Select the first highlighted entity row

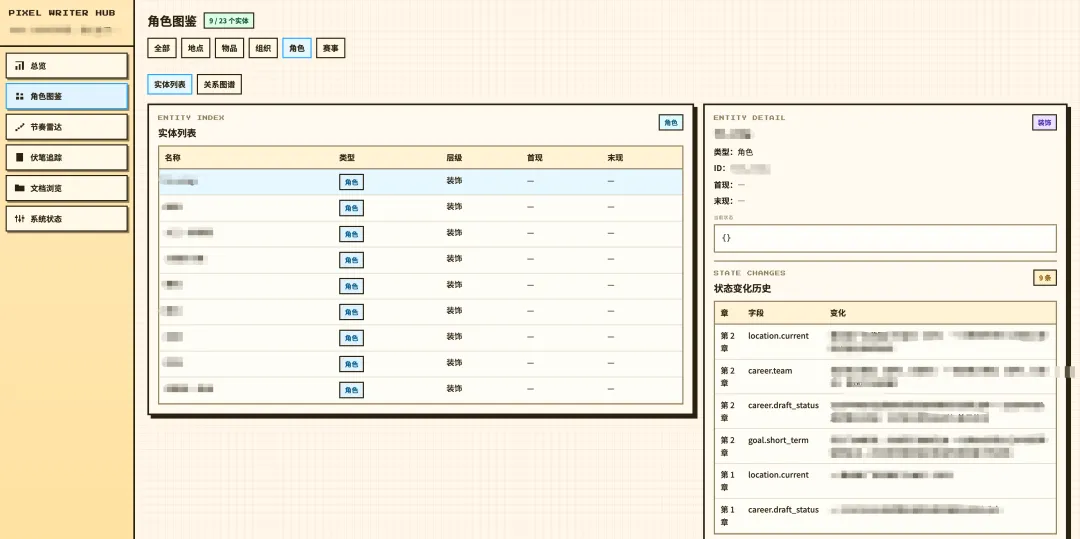pyautogui.click(x=421, y=182)
